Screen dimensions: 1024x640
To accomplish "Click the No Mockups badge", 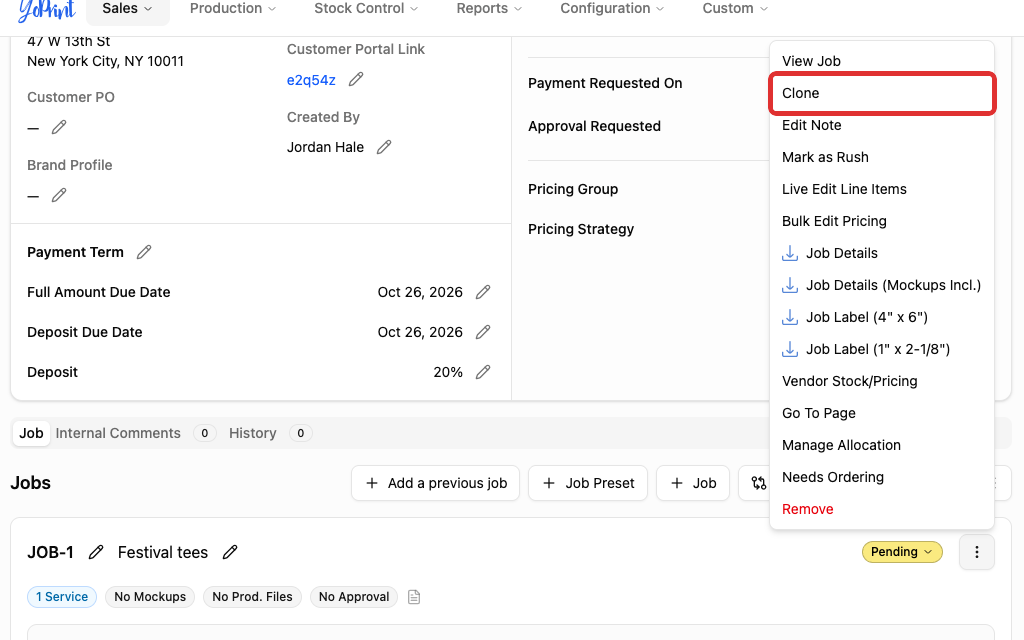I will tap(150, 597).
